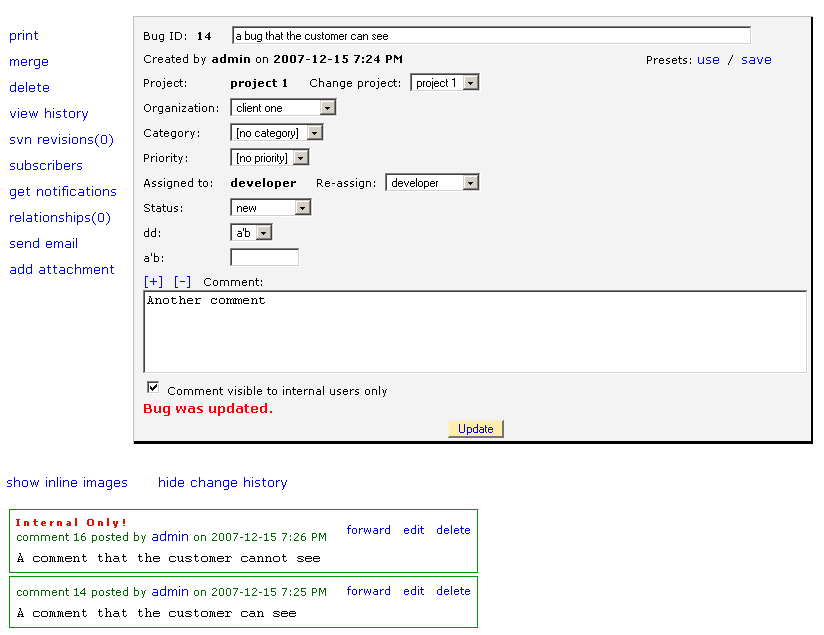
Task: Click get notifications
Action: [63, 191]
